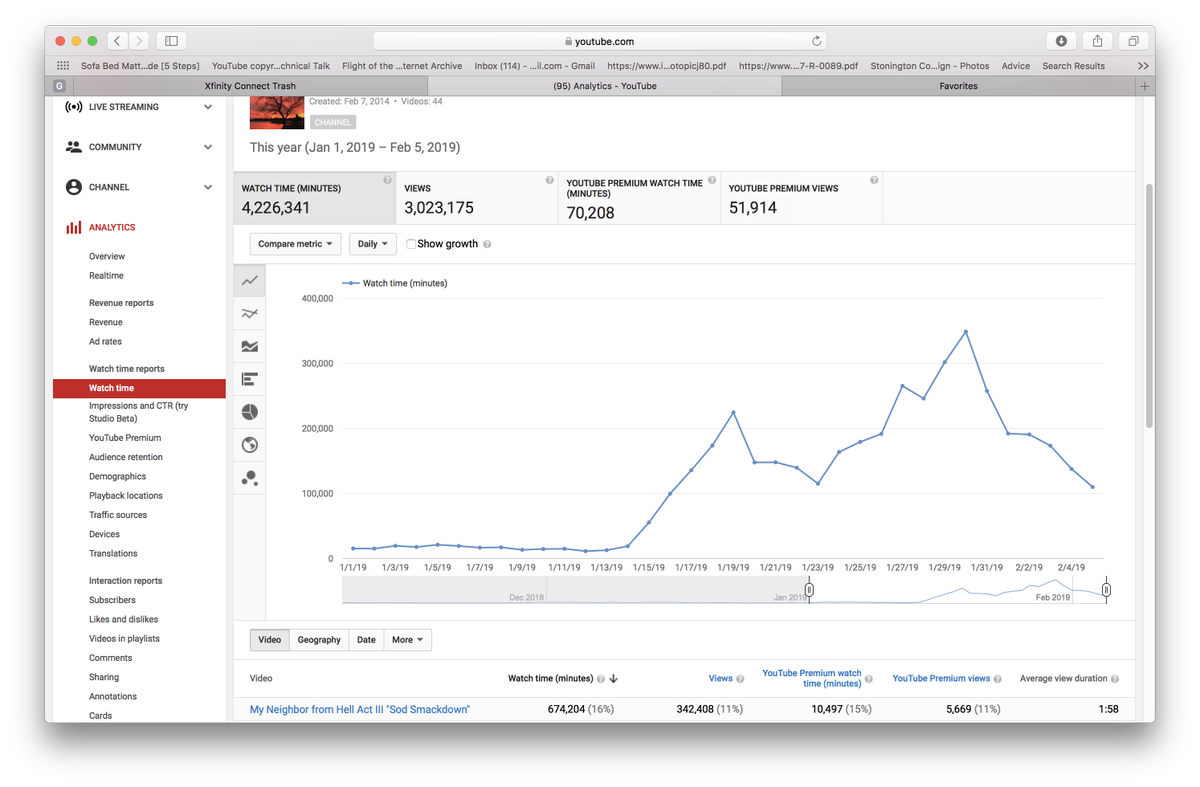
Task: Click help icon next to Average view duration
Action: 1115,679
